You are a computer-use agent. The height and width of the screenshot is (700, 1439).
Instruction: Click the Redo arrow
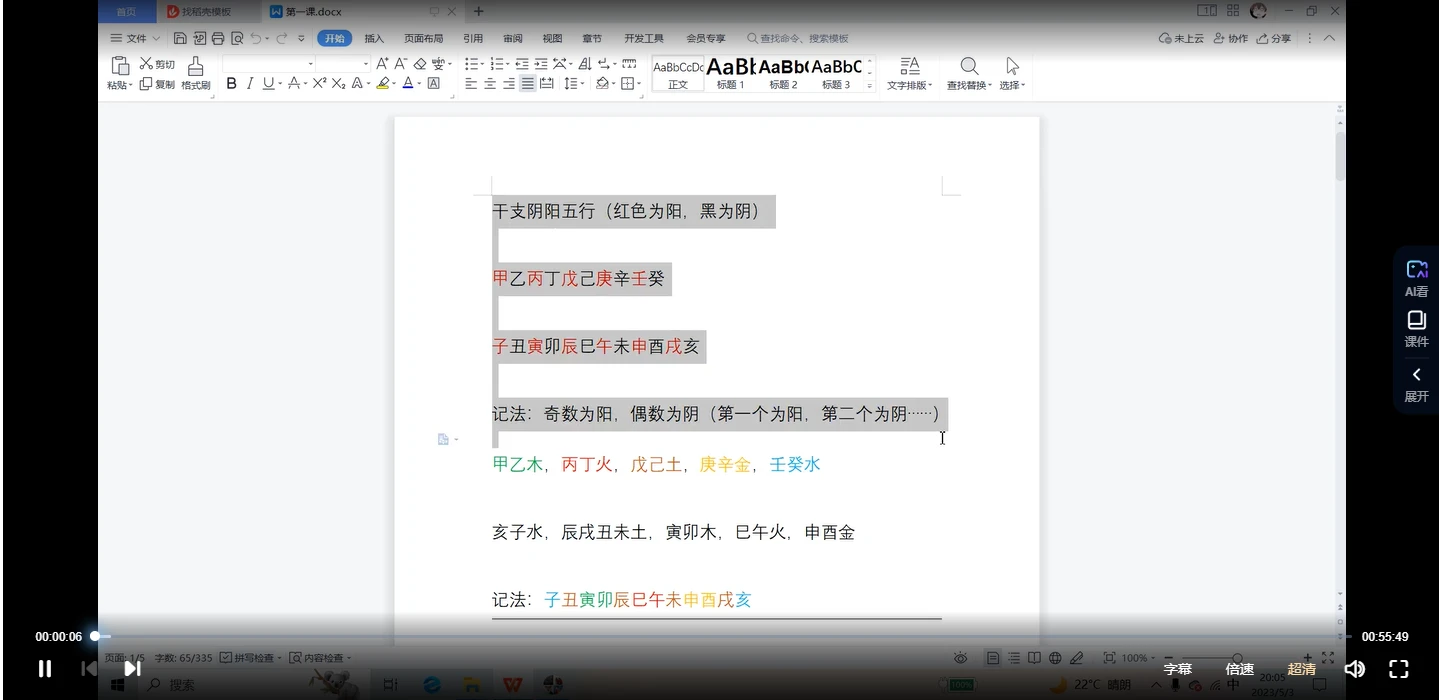point(281,38)
